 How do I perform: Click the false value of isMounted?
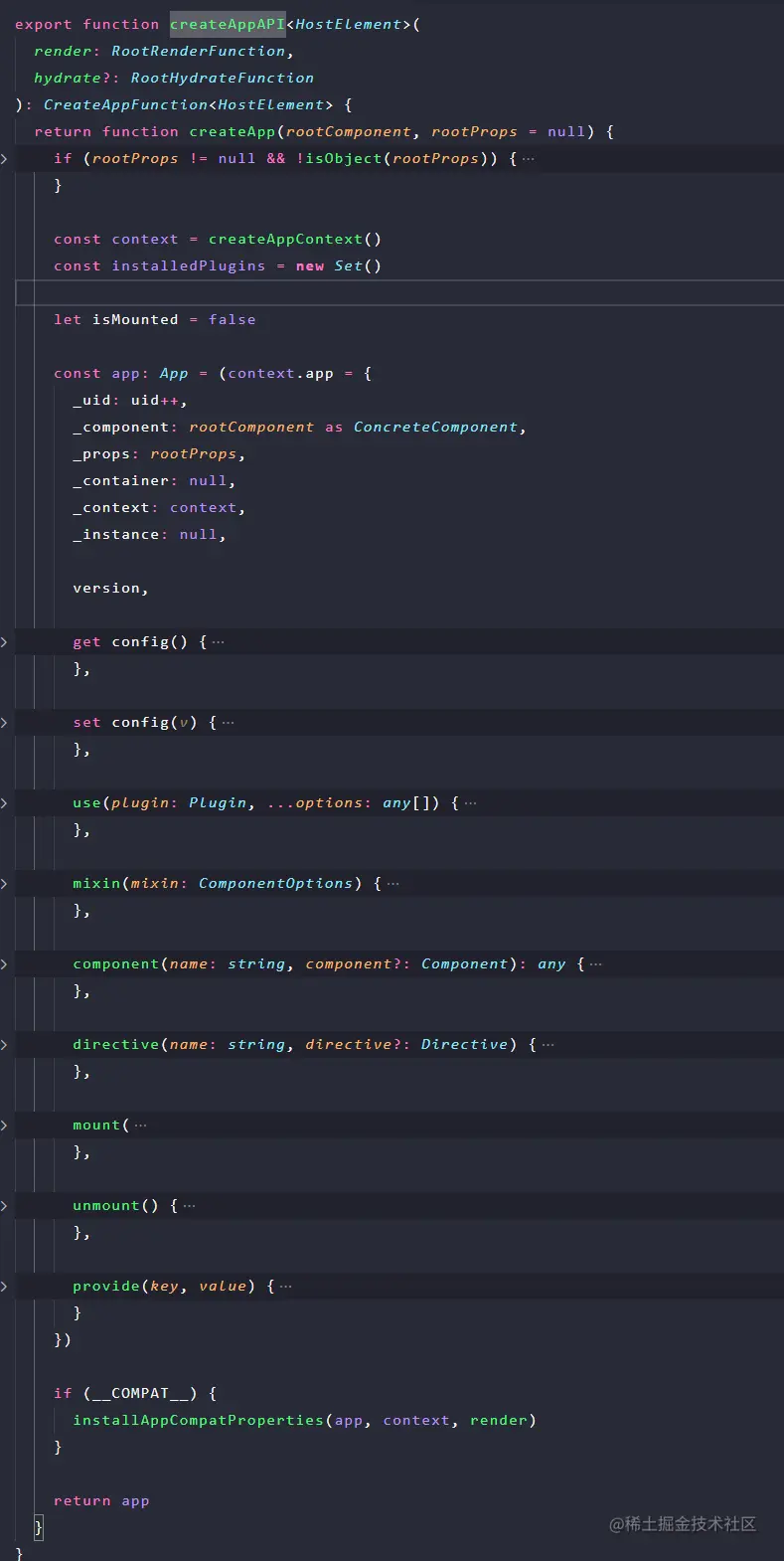(x=233, y=319)
